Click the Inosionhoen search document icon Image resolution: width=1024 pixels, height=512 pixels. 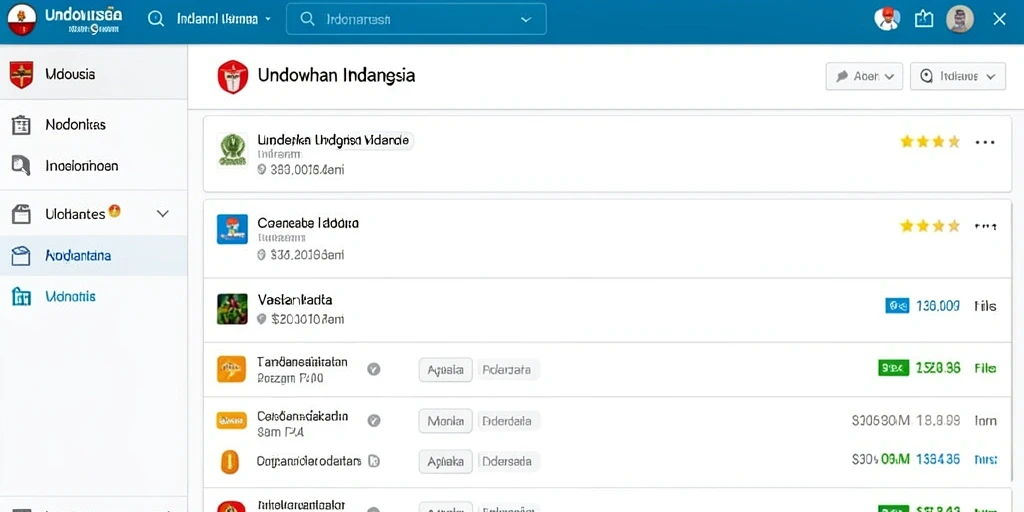coord(21,166)
